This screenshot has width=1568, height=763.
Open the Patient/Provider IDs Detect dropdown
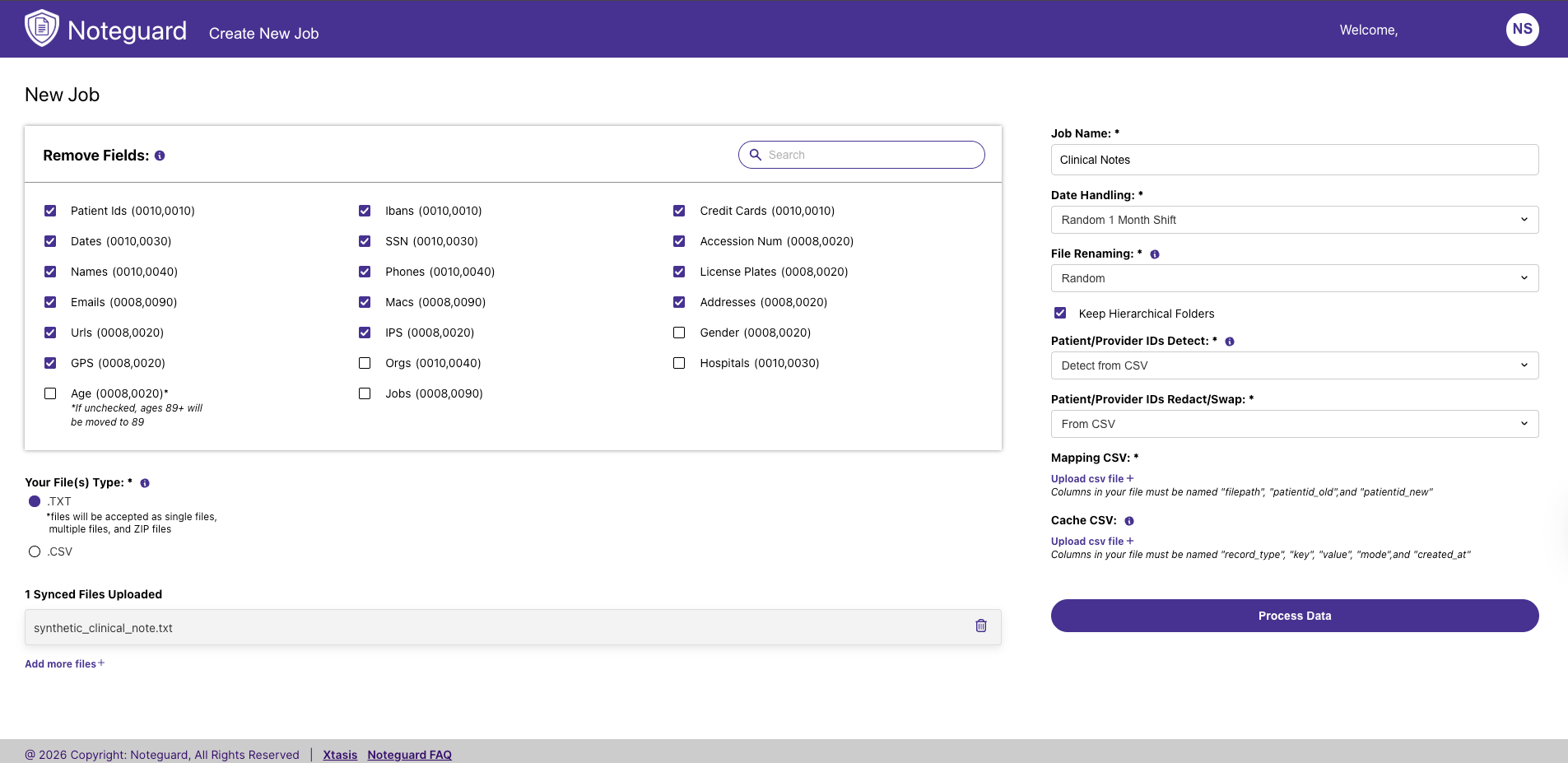pos(1295,365)
